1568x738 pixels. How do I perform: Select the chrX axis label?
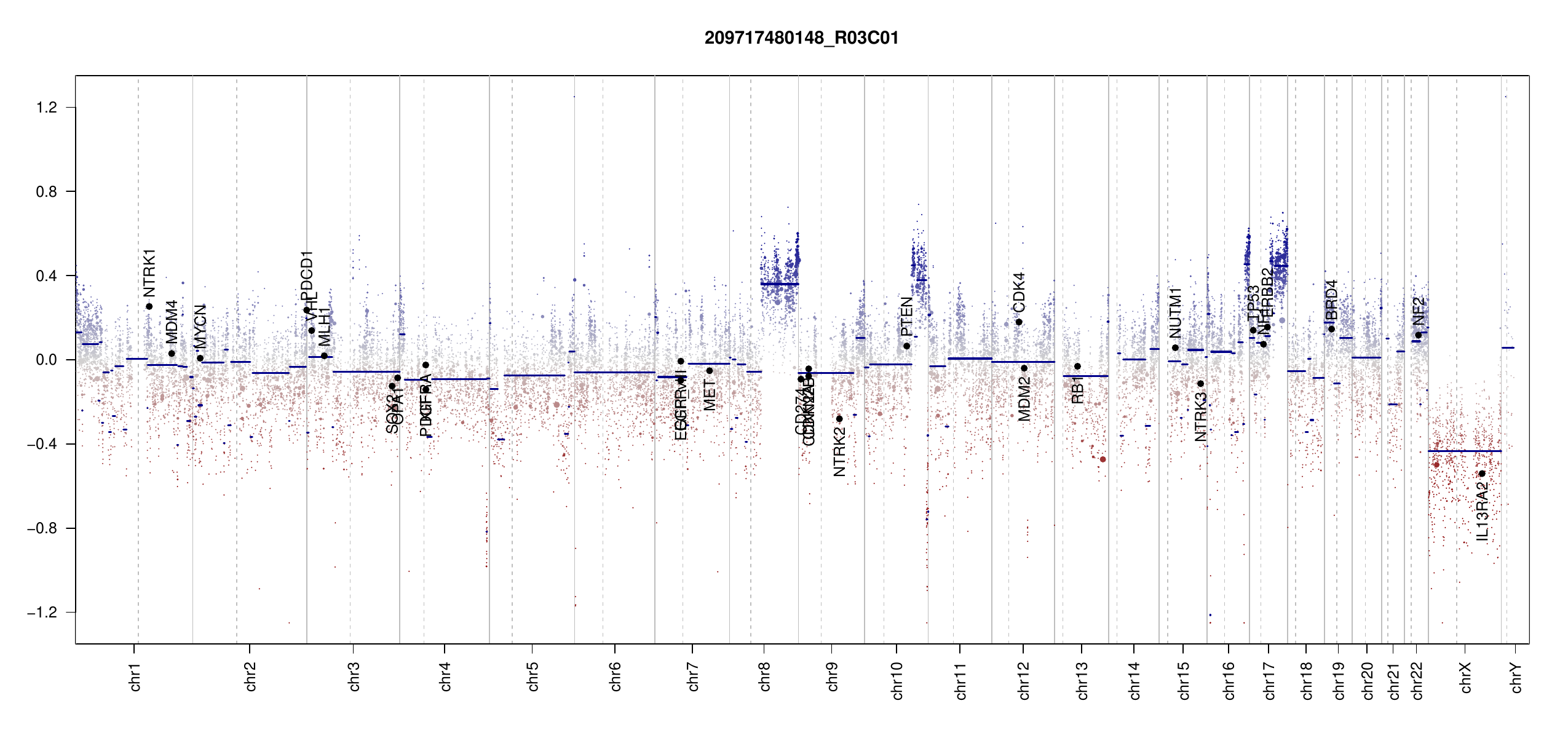(x=1465, y=678)
